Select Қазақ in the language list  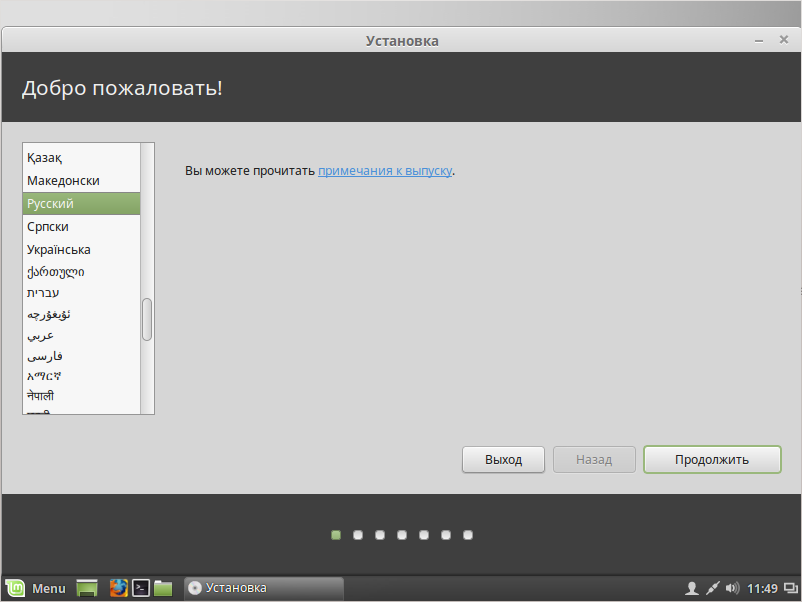pos(45,158)
